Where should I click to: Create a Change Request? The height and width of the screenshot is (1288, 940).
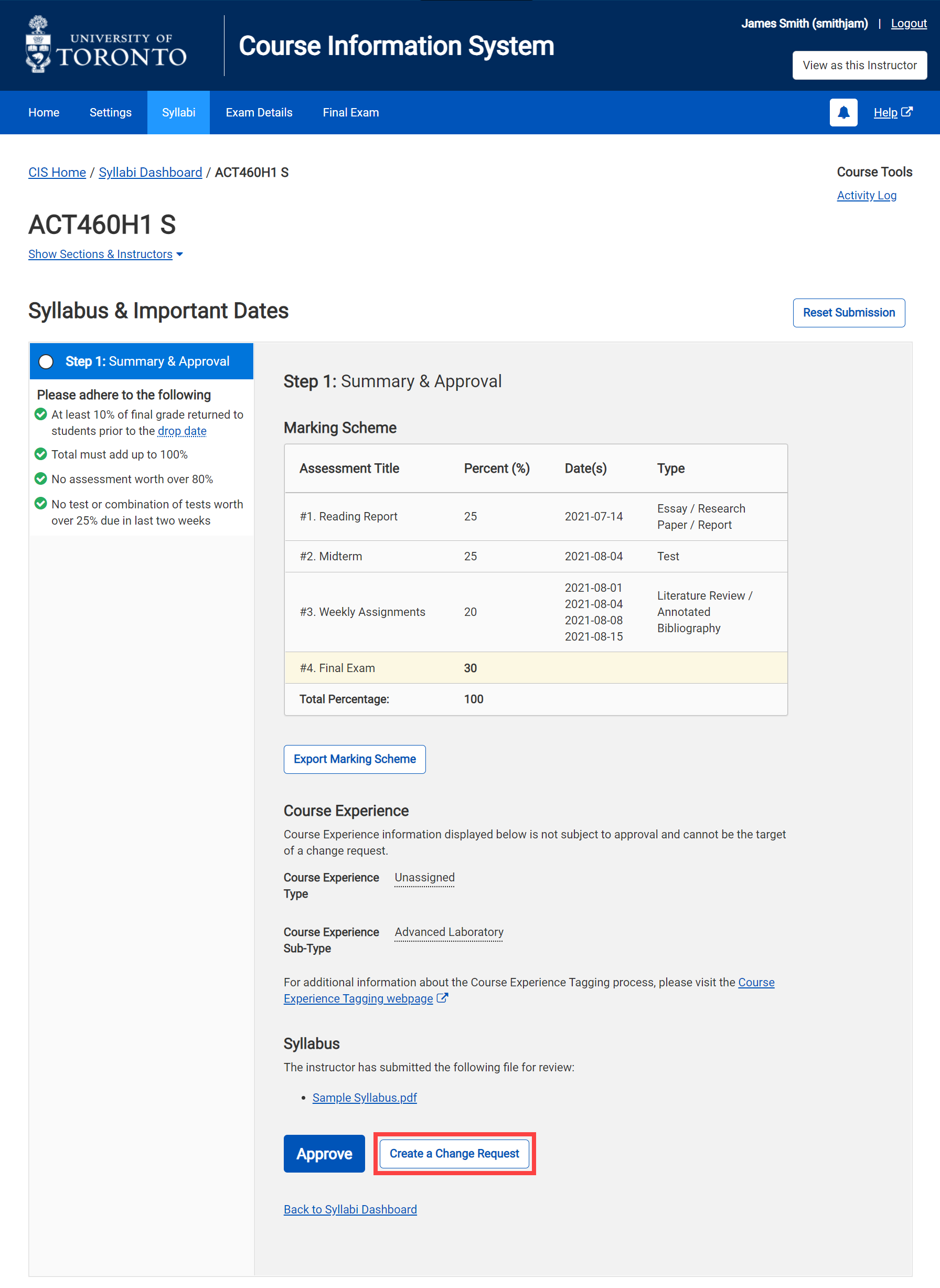tap(454, 1153)
